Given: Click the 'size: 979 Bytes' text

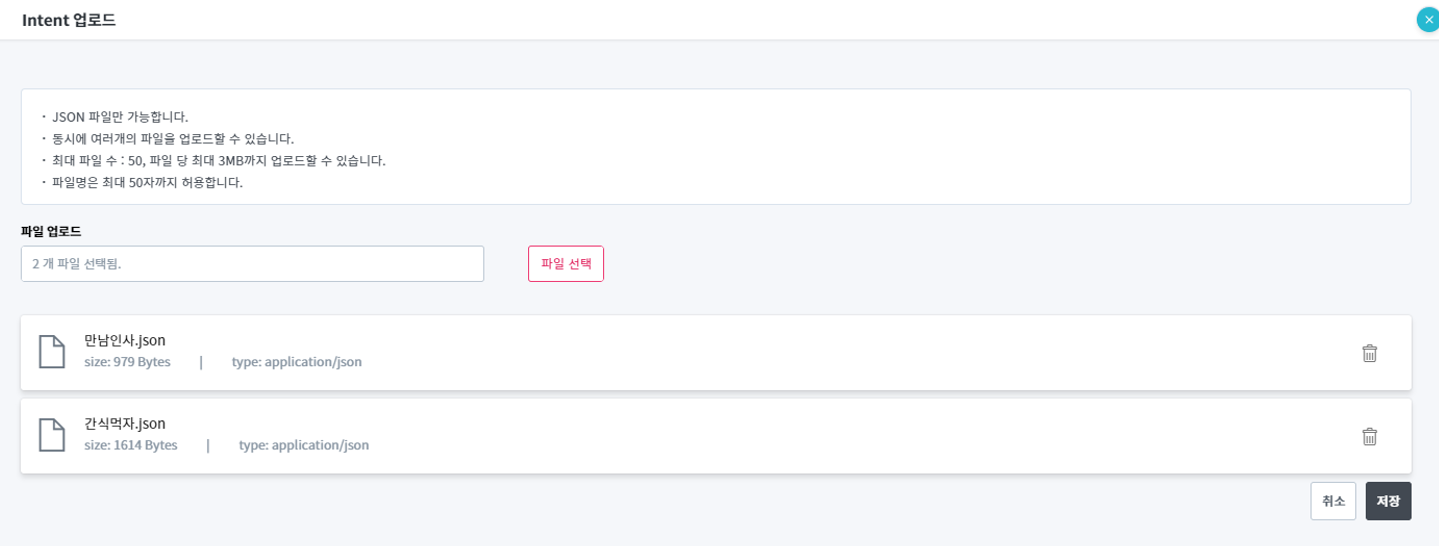Looking at the screenshot, I should pos(127,362).
